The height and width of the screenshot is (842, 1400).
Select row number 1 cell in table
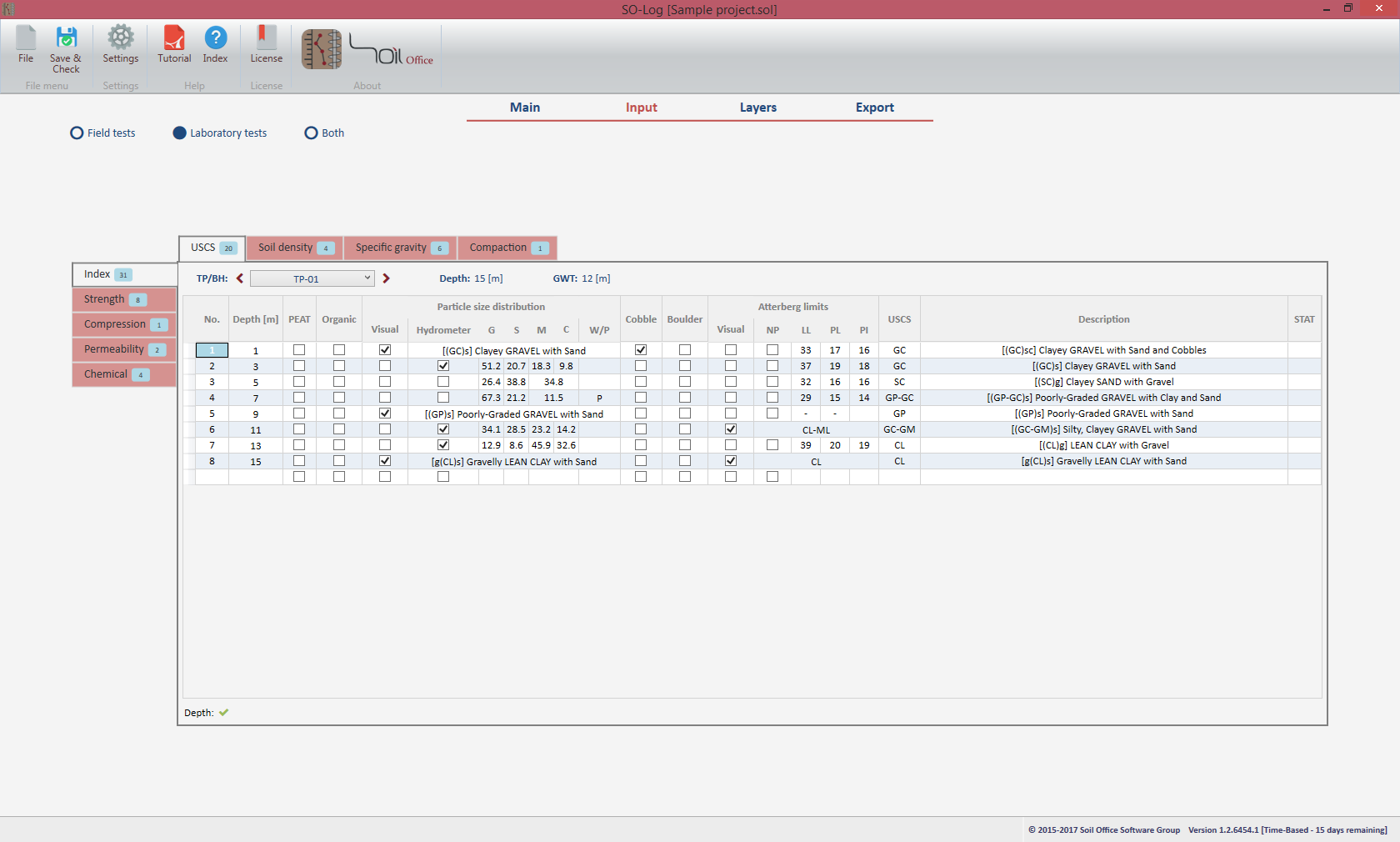pyautogui.click(x=212, y=350)
